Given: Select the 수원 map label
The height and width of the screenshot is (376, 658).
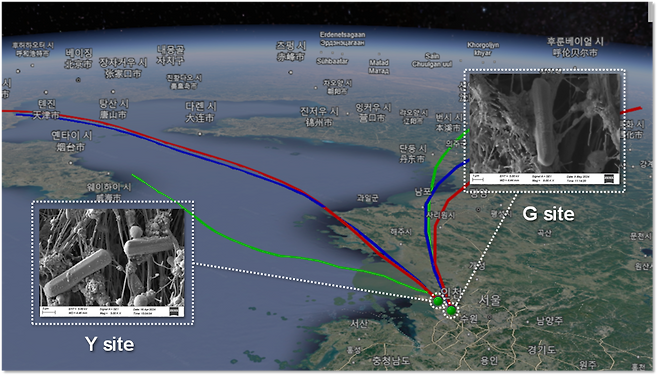Looking at the screenshot, I should tap(469, 319).
